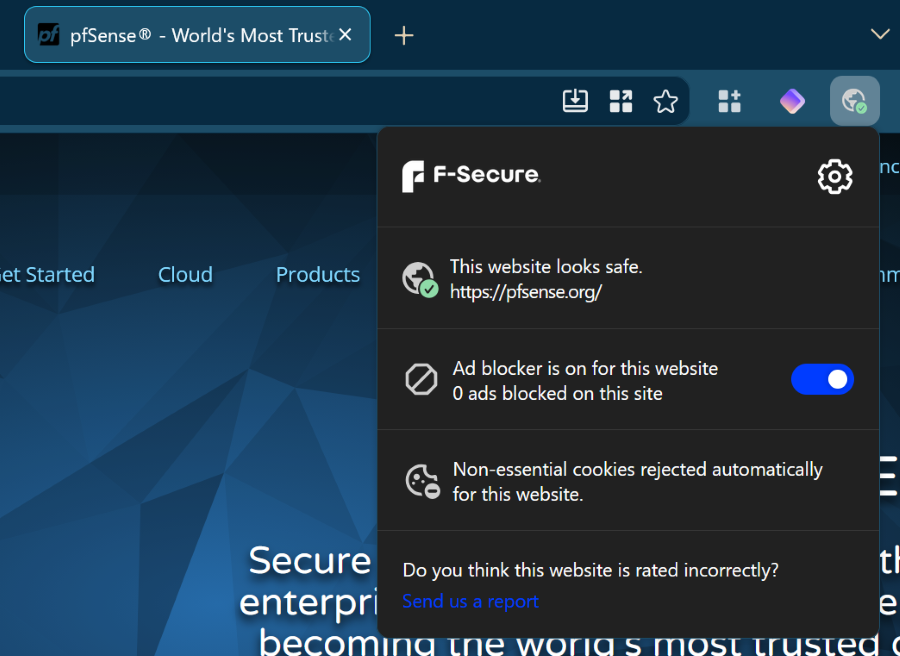Click the install app download icon
Image resolution: width=900 pixels, height=656 pixels.
(x=575, y=101)
